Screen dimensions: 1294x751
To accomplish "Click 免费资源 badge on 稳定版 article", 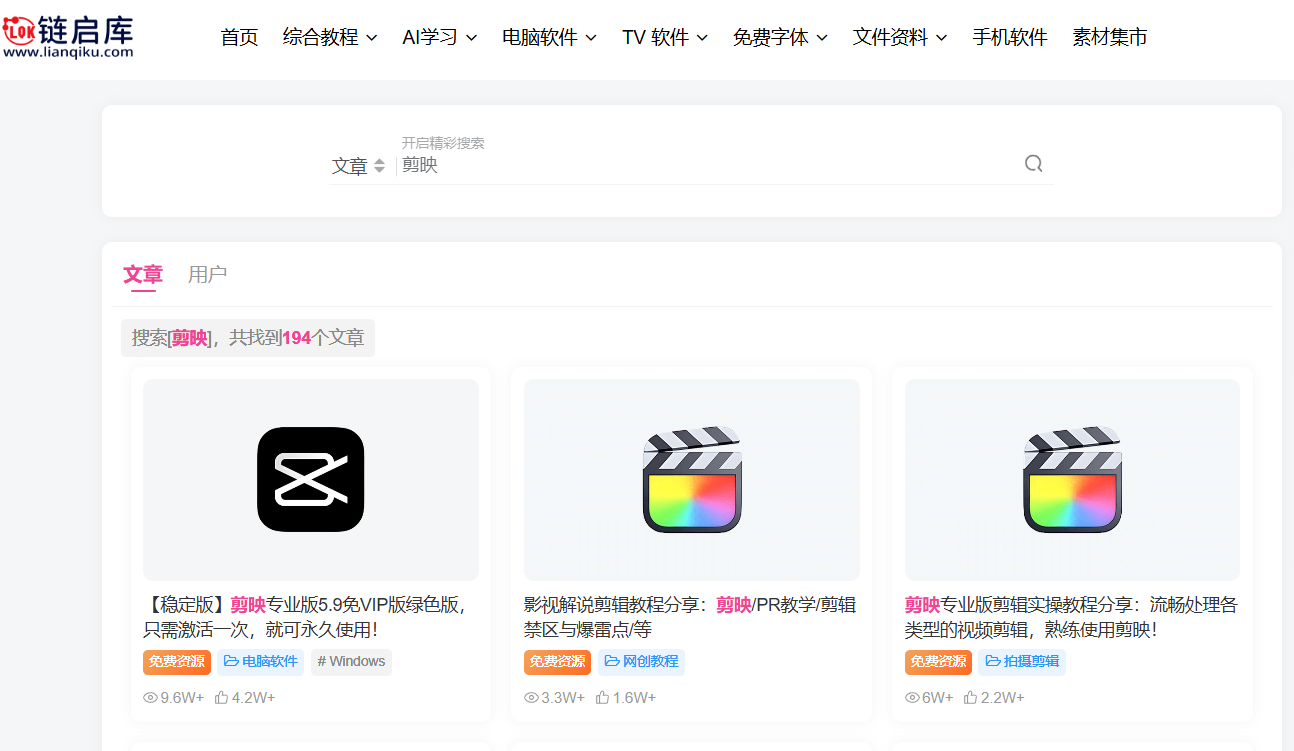I will coord(177,662).
